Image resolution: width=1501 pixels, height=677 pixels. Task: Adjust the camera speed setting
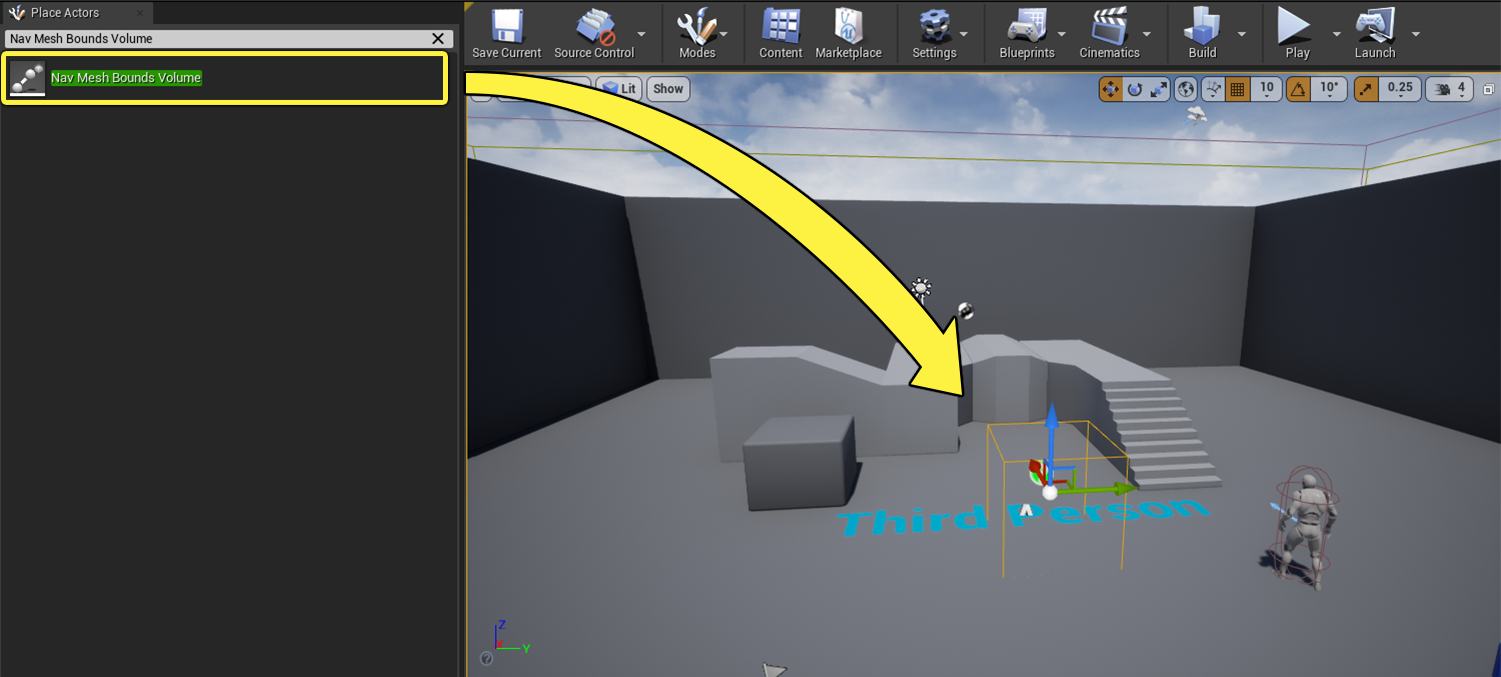[x=1449, y=89]
